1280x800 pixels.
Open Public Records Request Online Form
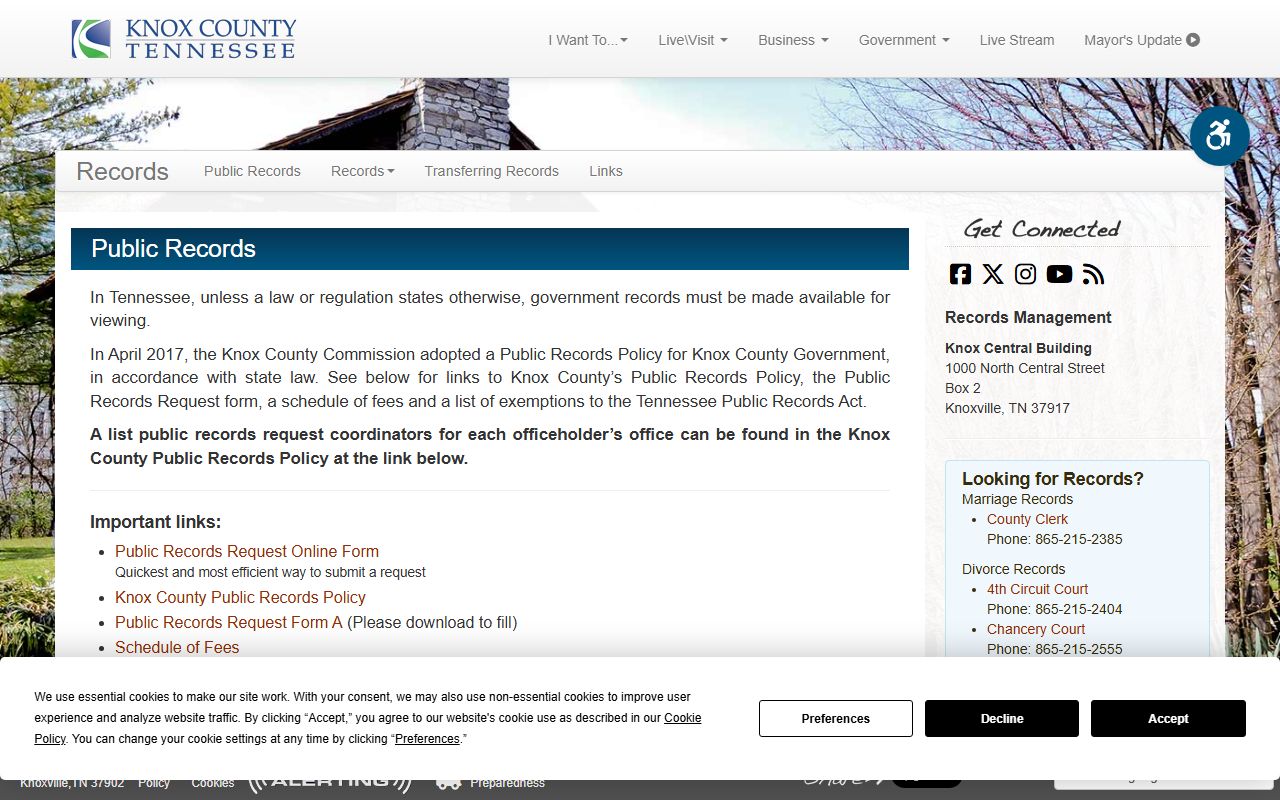click(x=247, y=551)
